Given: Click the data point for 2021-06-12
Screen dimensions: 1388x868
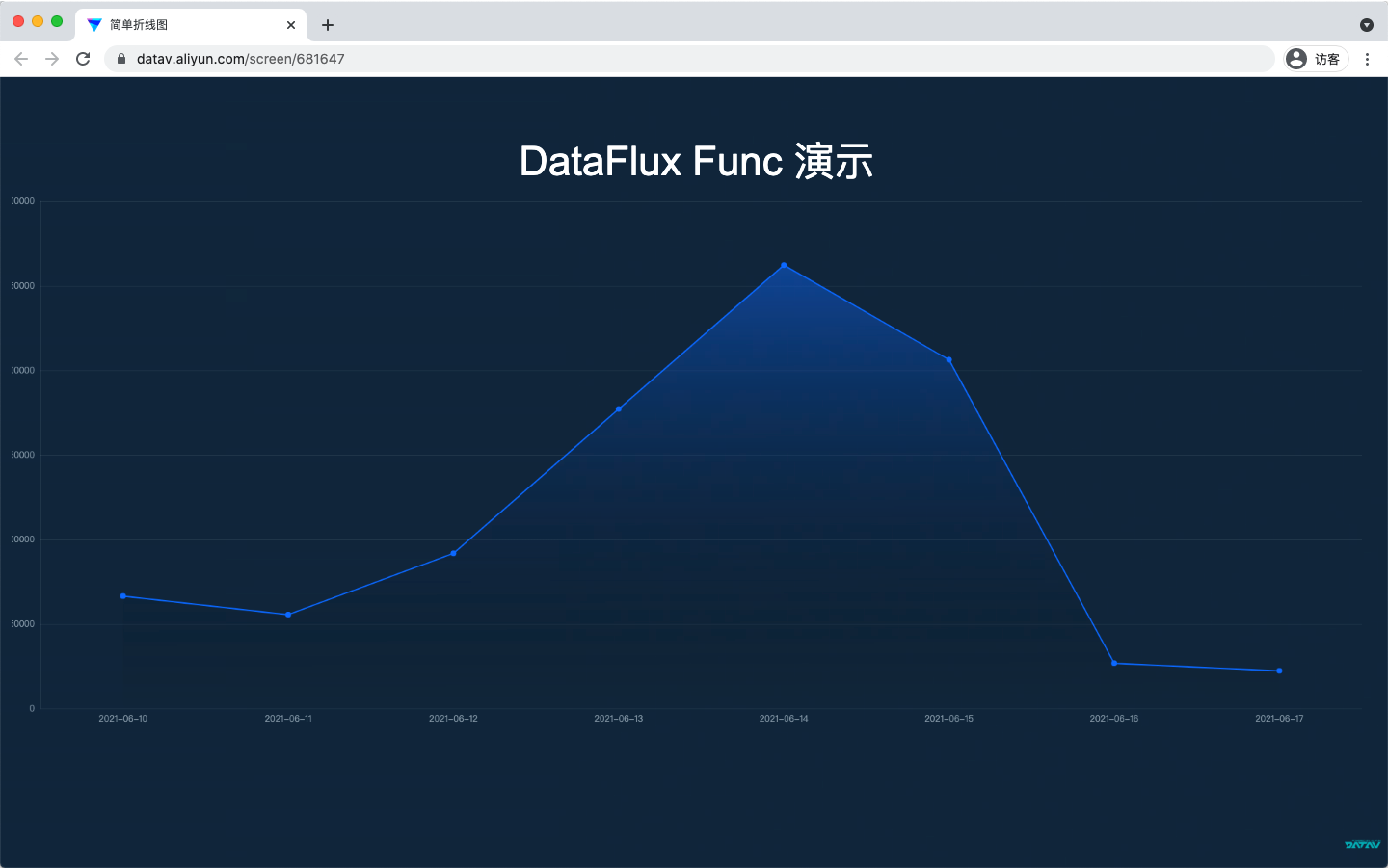Looking at the screenshot, I should [453, 553].
